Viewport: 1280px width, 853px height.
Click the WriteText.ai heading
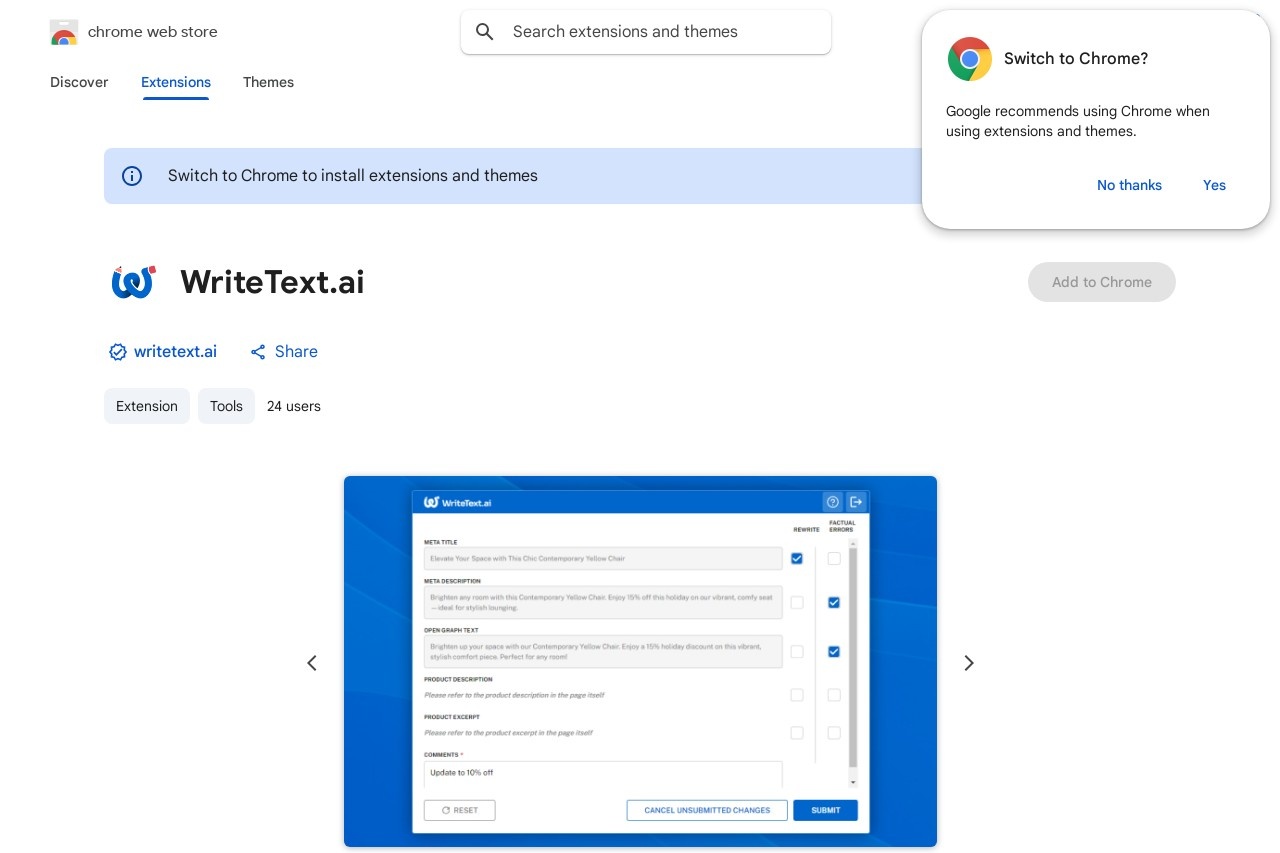(x=272, y=282)
